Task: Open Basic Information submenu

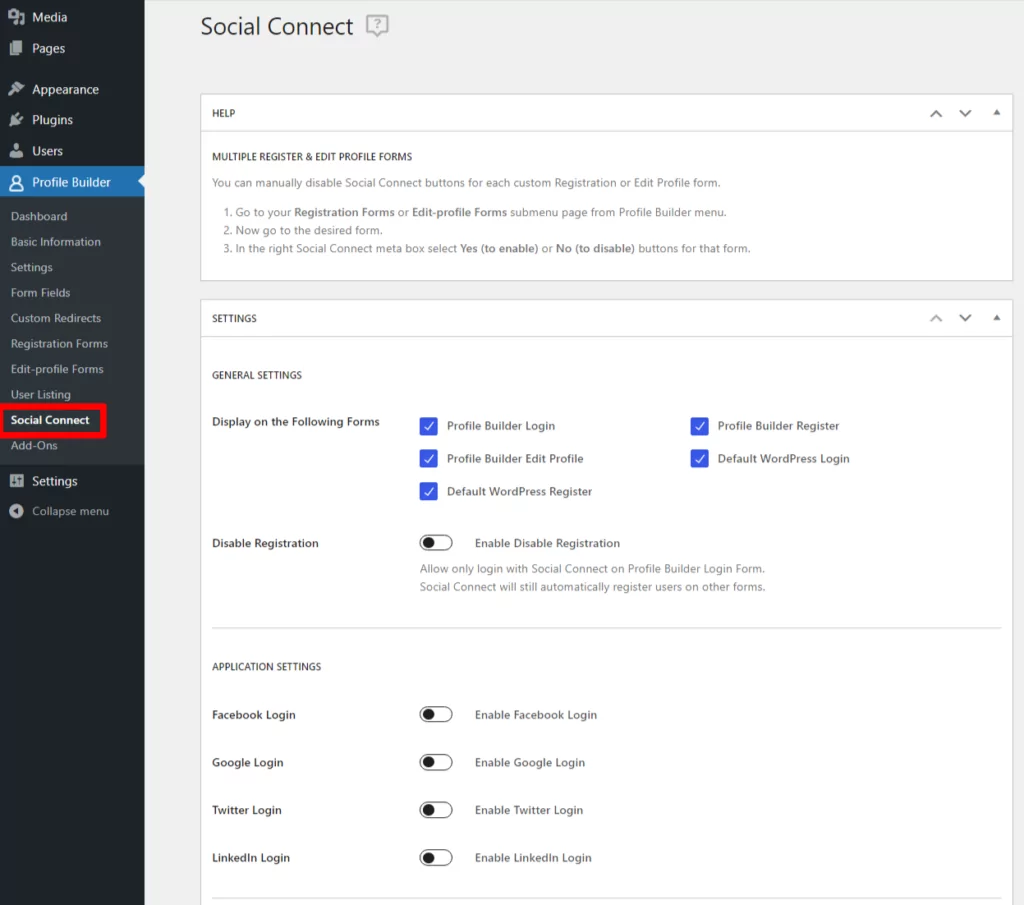Action: click(56, 242)
